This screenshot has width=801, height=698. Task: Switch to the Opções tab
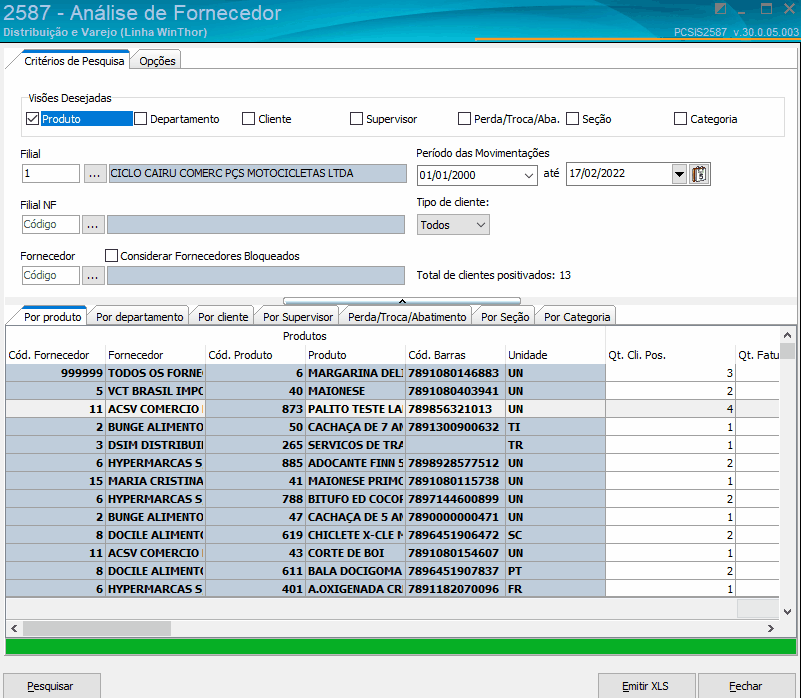click(157, 61)
